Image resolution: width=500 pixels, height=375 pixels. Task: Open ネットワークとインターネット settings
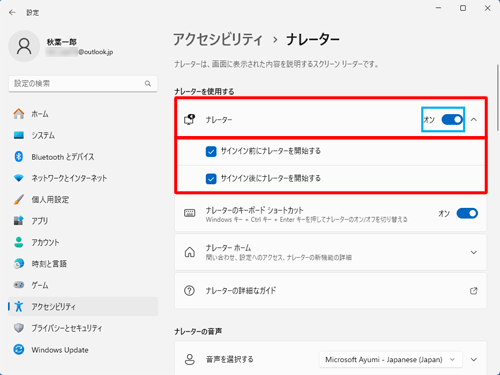(83, 178)
